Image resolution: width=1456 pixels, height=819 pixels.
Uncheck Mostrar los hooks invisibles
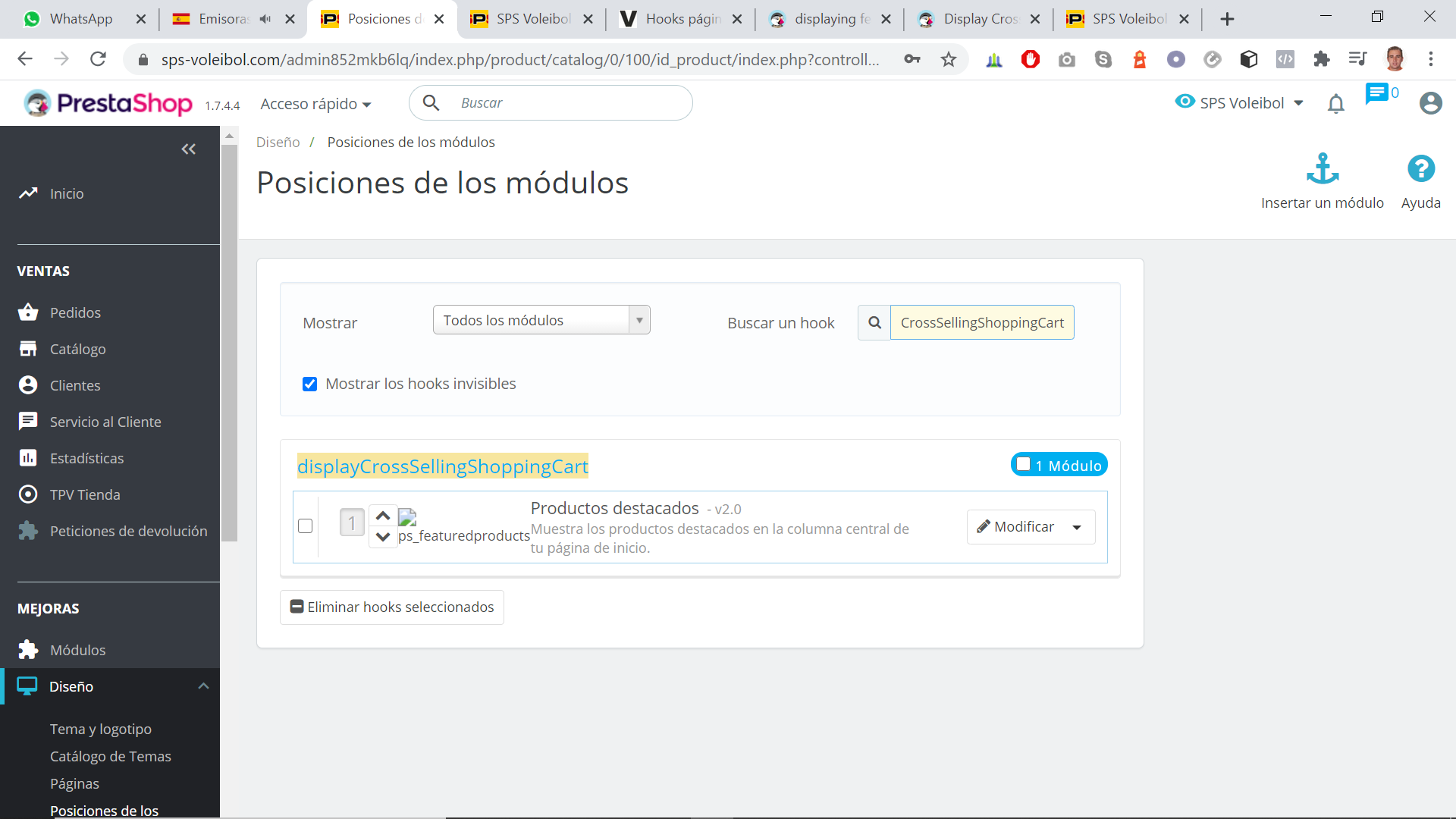coord(309,384)
